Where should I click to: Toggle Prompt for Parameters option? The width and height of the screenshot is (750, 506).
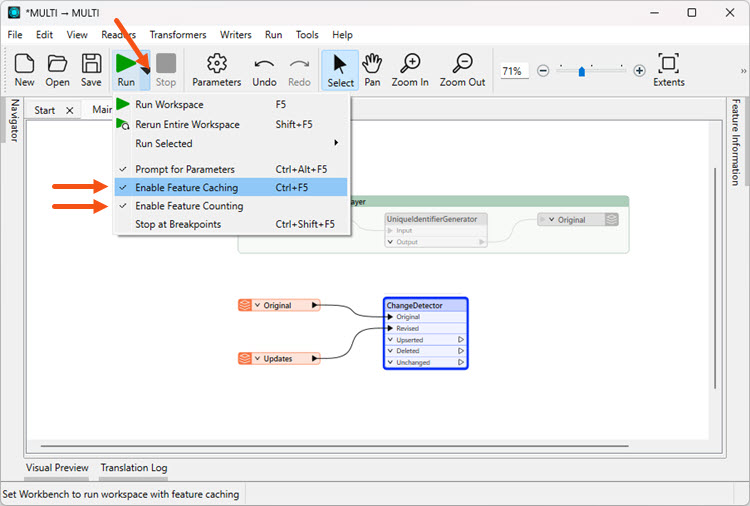coord(231,169)
